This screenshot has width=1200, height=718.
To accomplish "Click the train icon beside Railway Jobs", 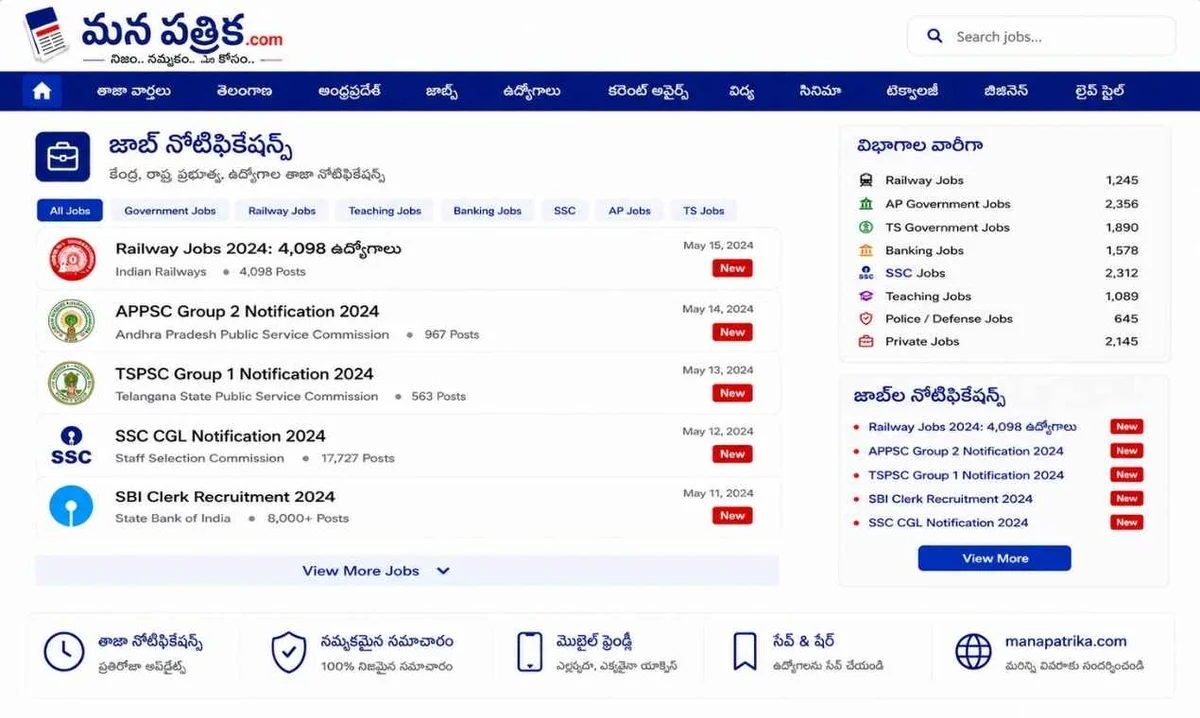I will (x=866, y=180).
